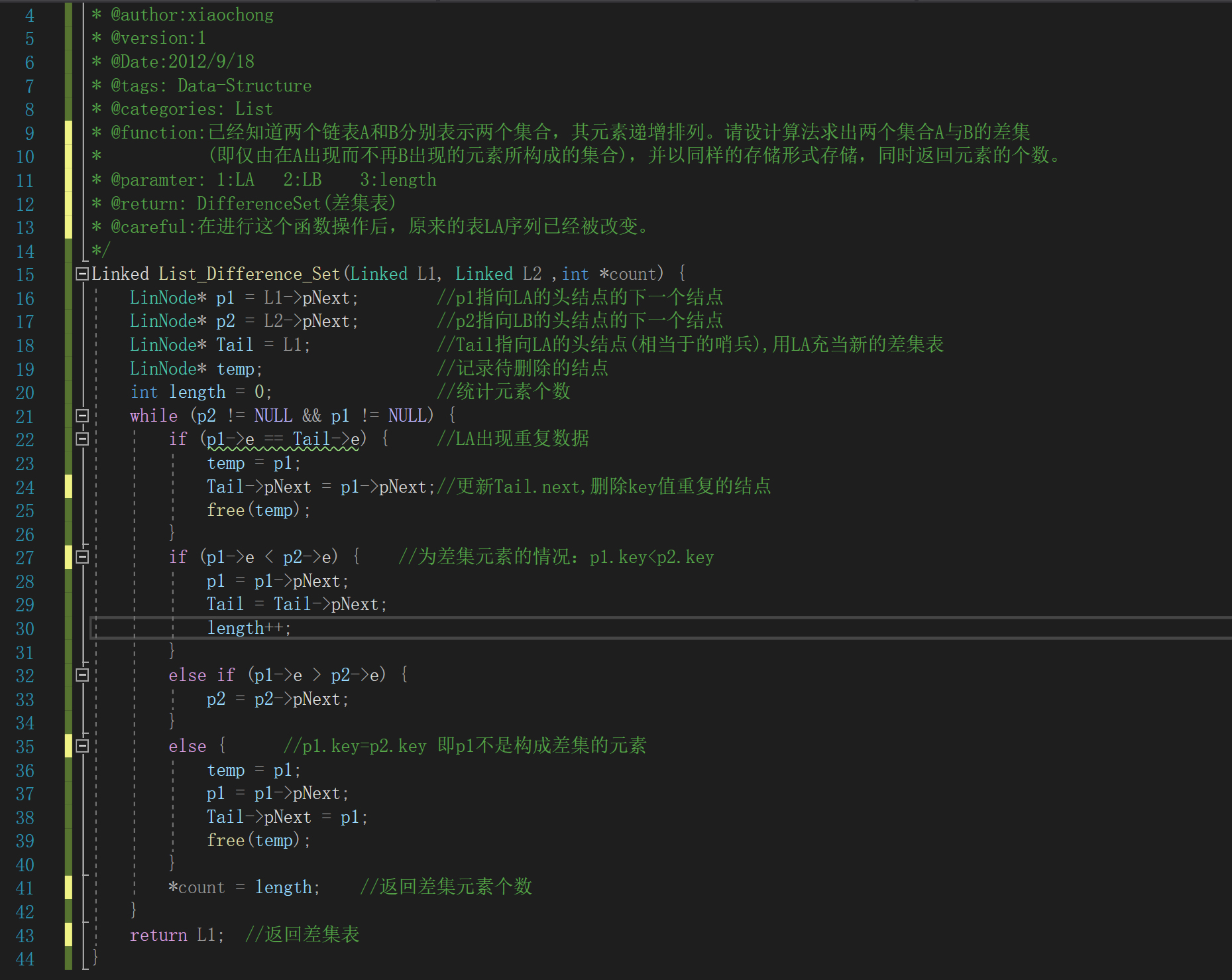The width and height of the screenshot is (1232, 980).
Task: Click the '//返回差集元素个数' comment
Action: pyautogui.click(x=446, y=887)
